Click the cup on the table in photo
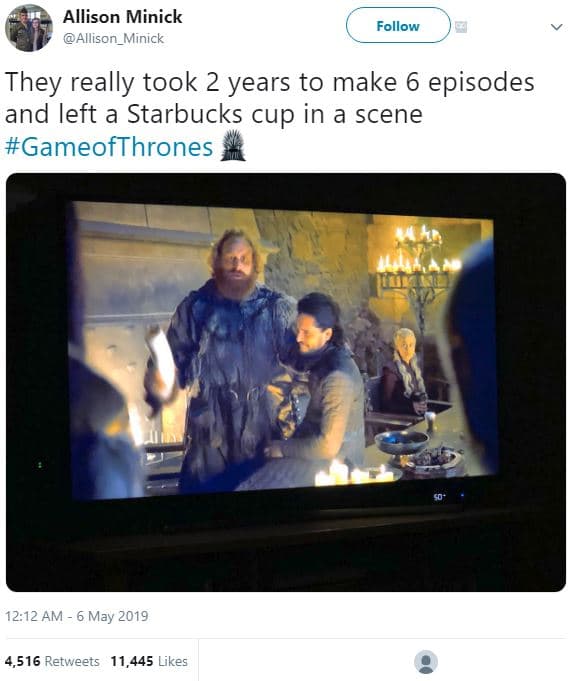The height and width of the screenshot is (681, 579). click(430, 420)
